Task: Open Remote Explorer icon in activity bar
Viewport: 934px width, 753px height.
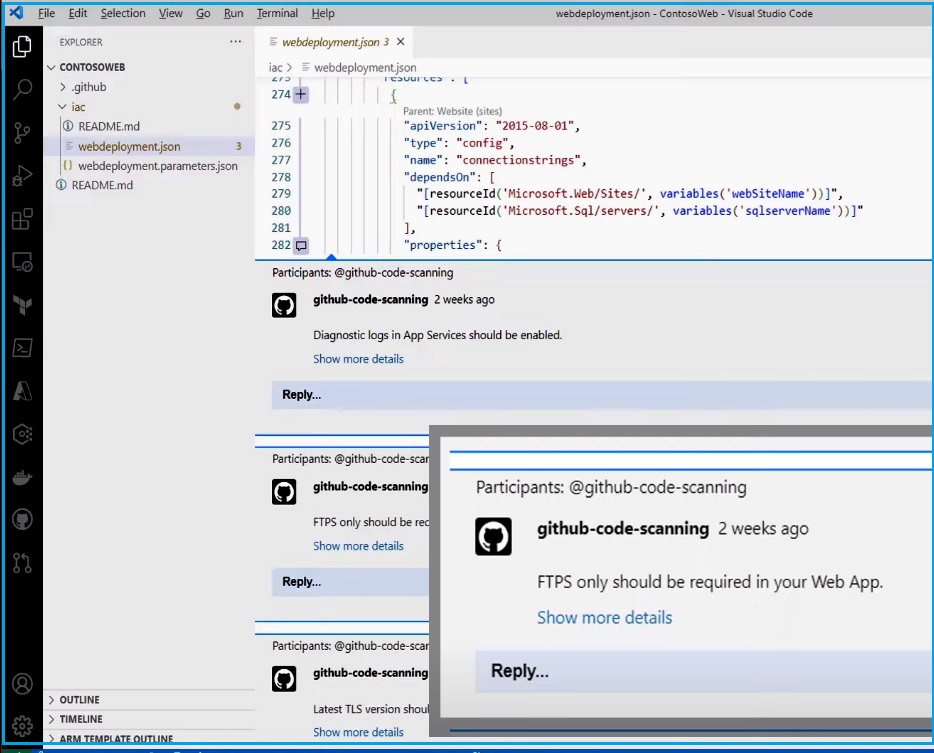Action: [x=22, y=262]
